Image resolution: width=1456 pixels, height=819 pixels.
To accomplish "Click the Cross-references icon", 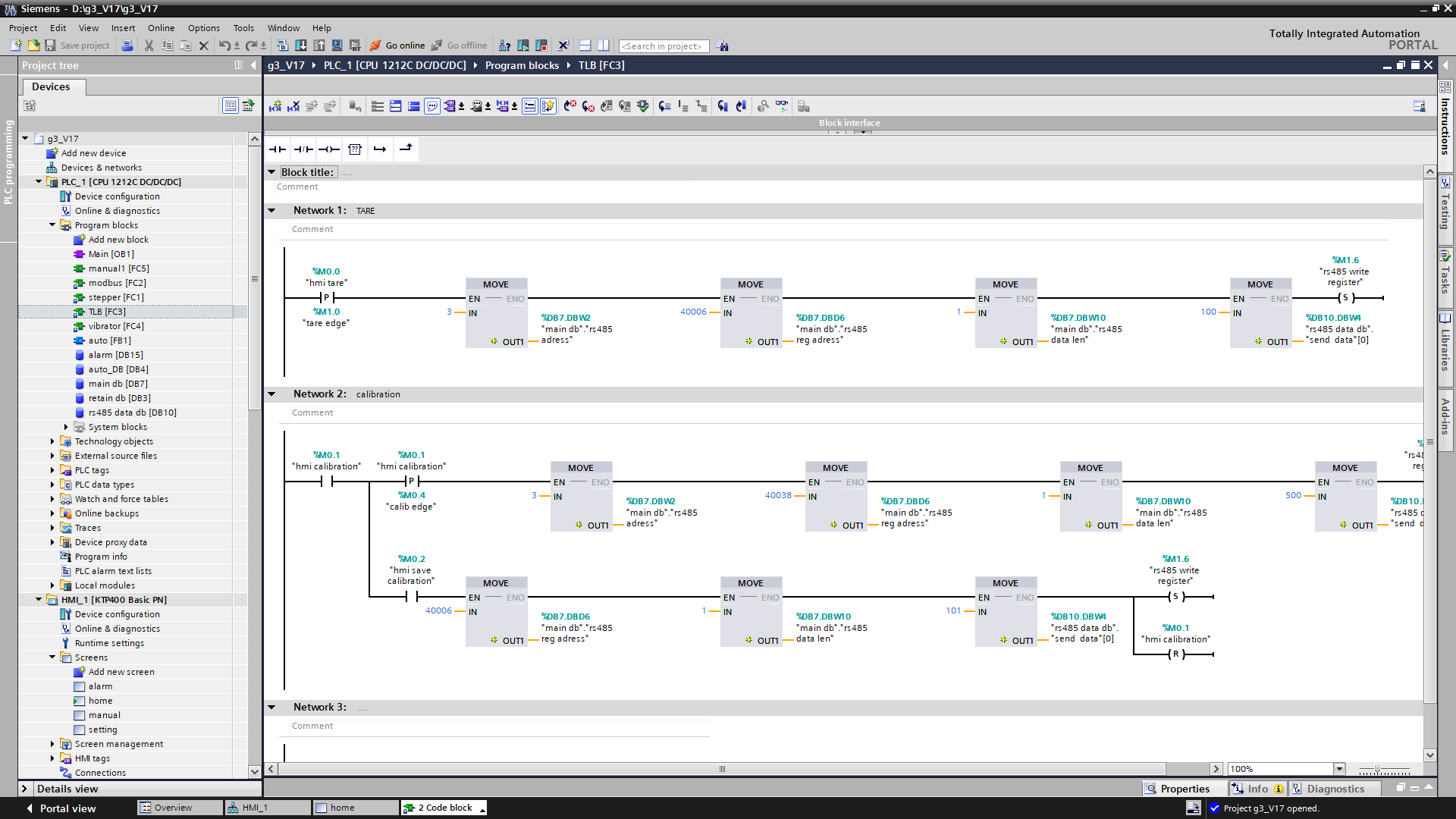I will click(x=563, y=45).
